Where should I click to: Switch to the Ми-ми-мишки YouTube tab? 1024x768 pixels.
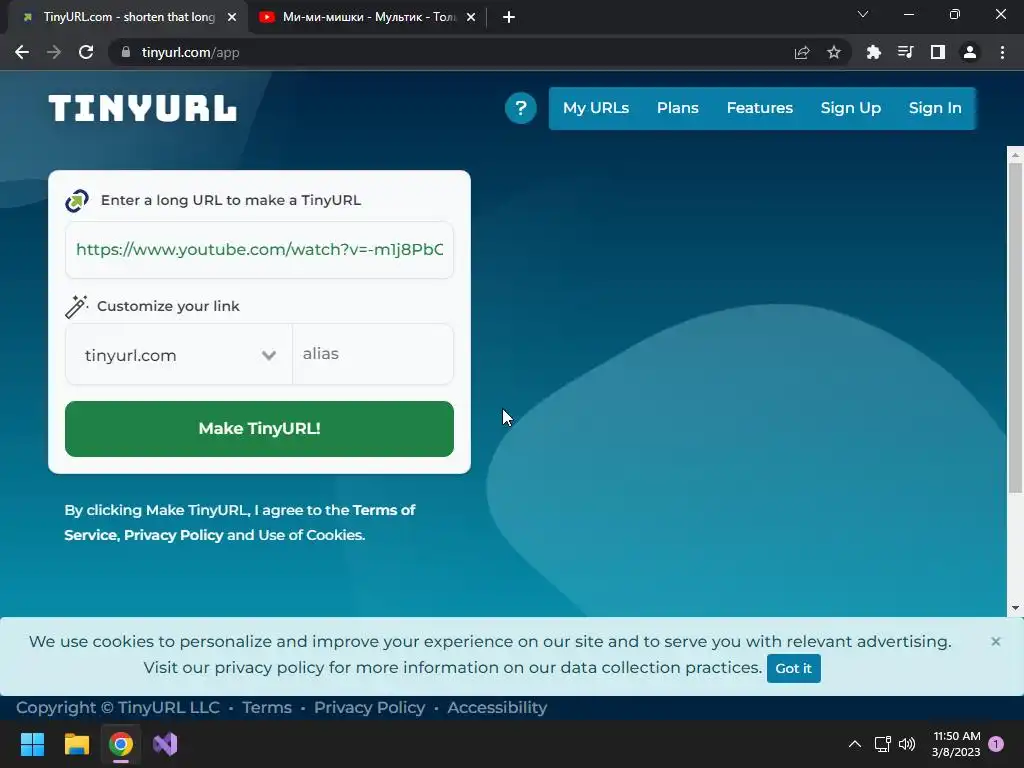pos(369,18)
